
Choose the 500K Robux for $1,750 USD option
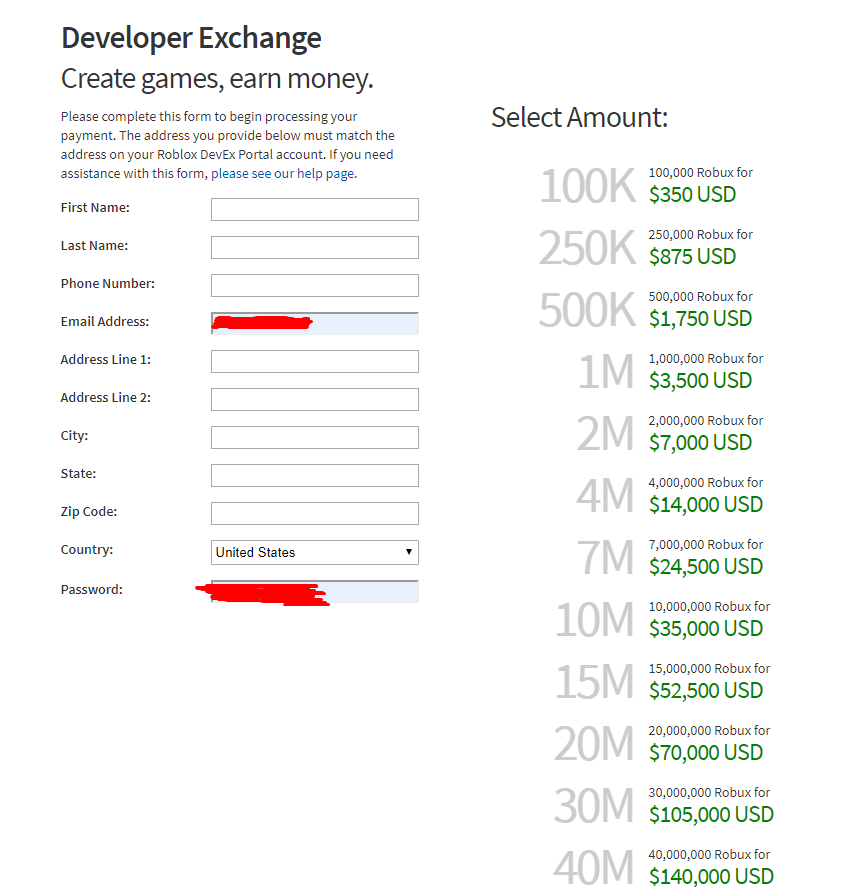pyautogui.click(x=646, y=309)
